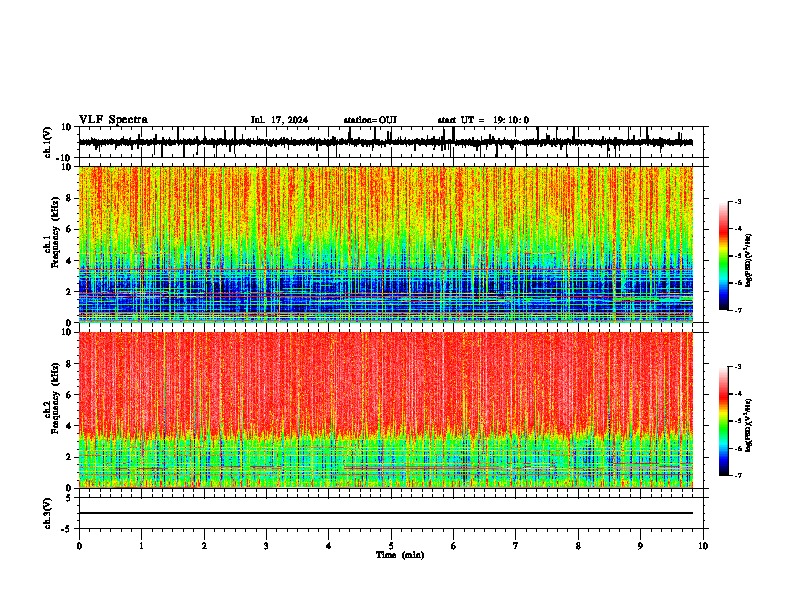Click time axis tick label 2
The image size is (792, 612).
(204, 546)
